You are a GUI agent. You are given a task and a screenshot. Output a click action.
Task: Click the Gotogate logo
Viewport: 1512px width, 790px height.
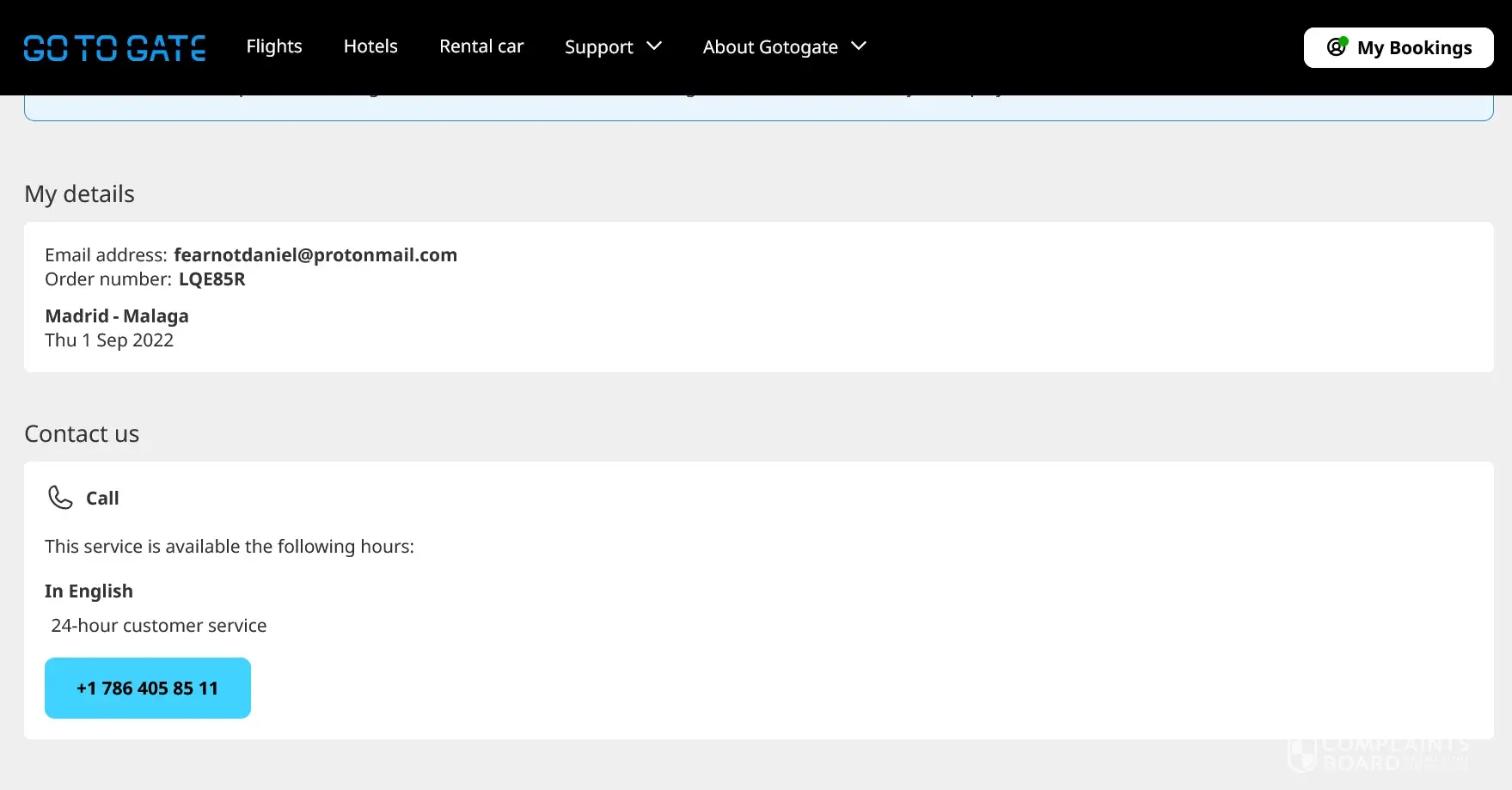pos(114,47)
